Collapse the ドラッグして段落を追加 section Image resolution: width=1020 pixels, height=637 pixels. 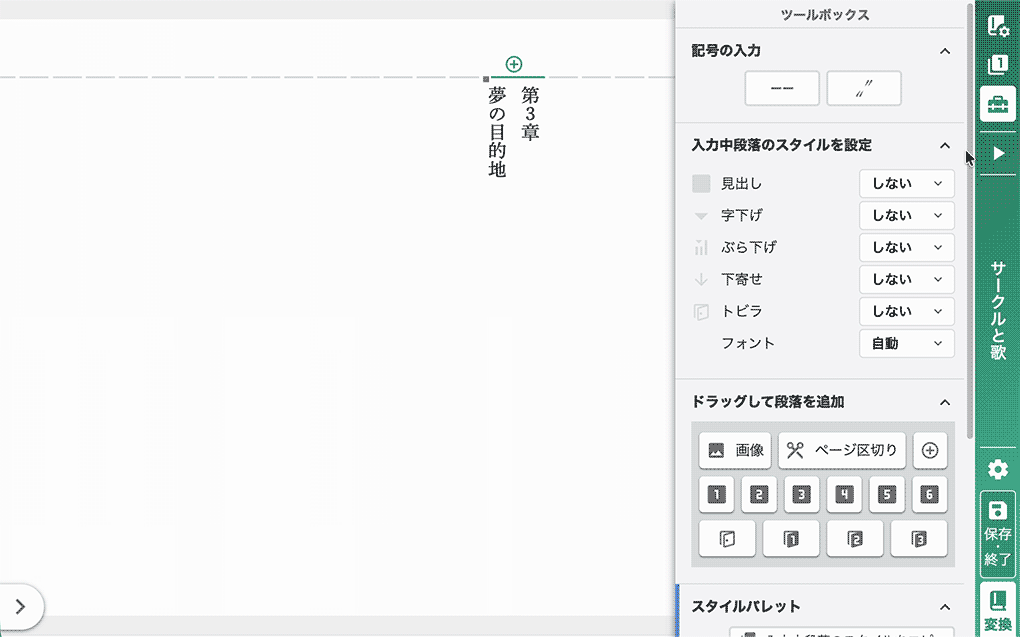[x=945, y=402]
